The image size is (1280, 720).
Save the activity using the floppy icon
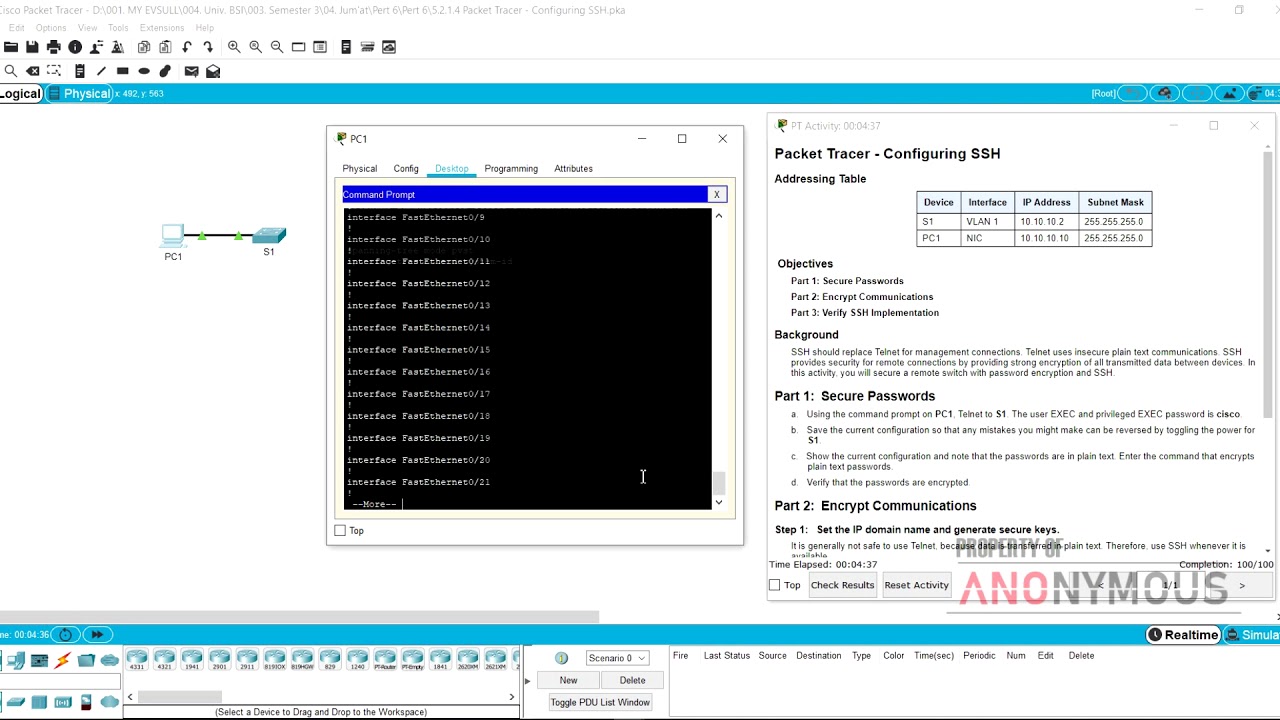(32, 47)
